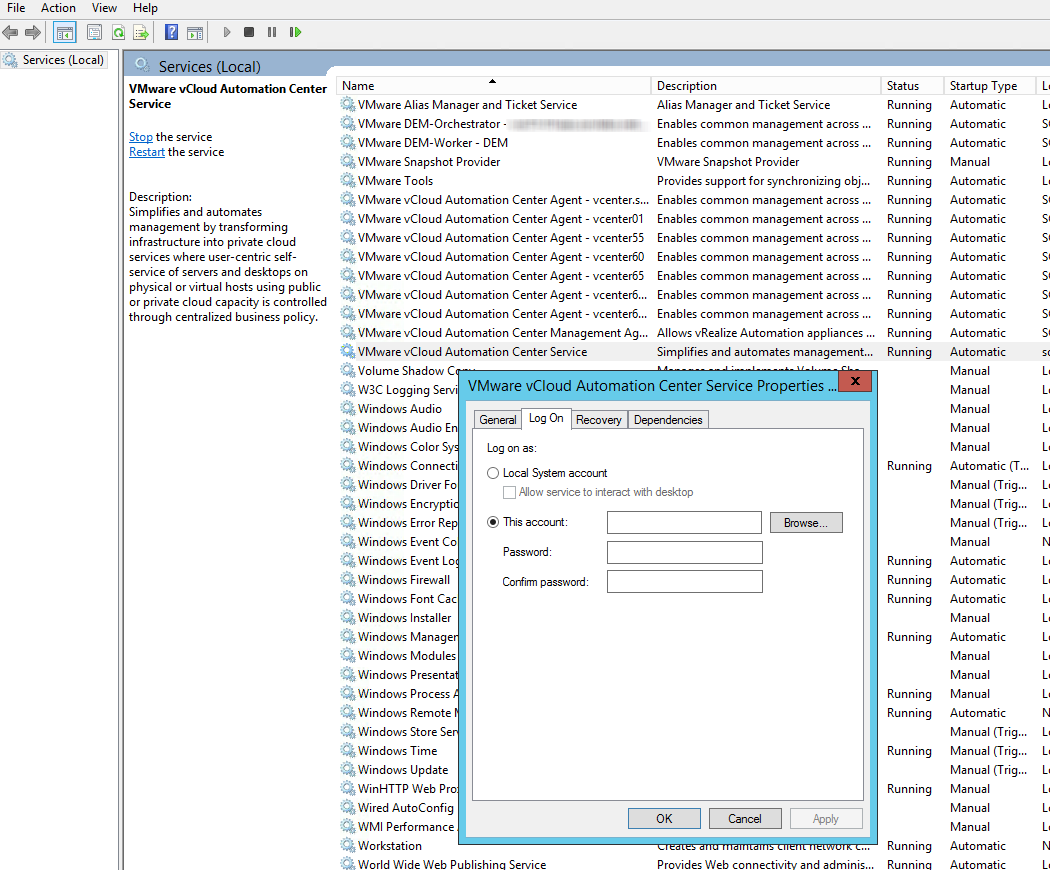1050x870 pixels.
Task: Click the gear icon beside Windows Firewall
Action: pos(348,579)
